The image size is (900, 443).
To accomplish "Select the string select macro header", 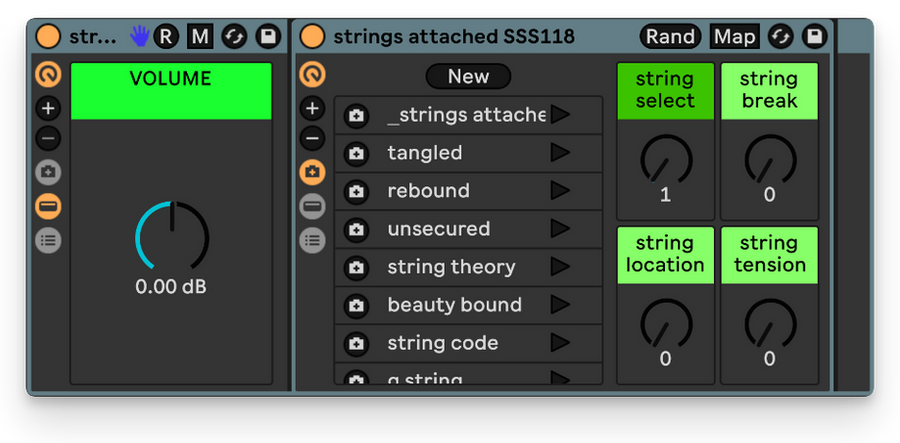I will [665, 91].
